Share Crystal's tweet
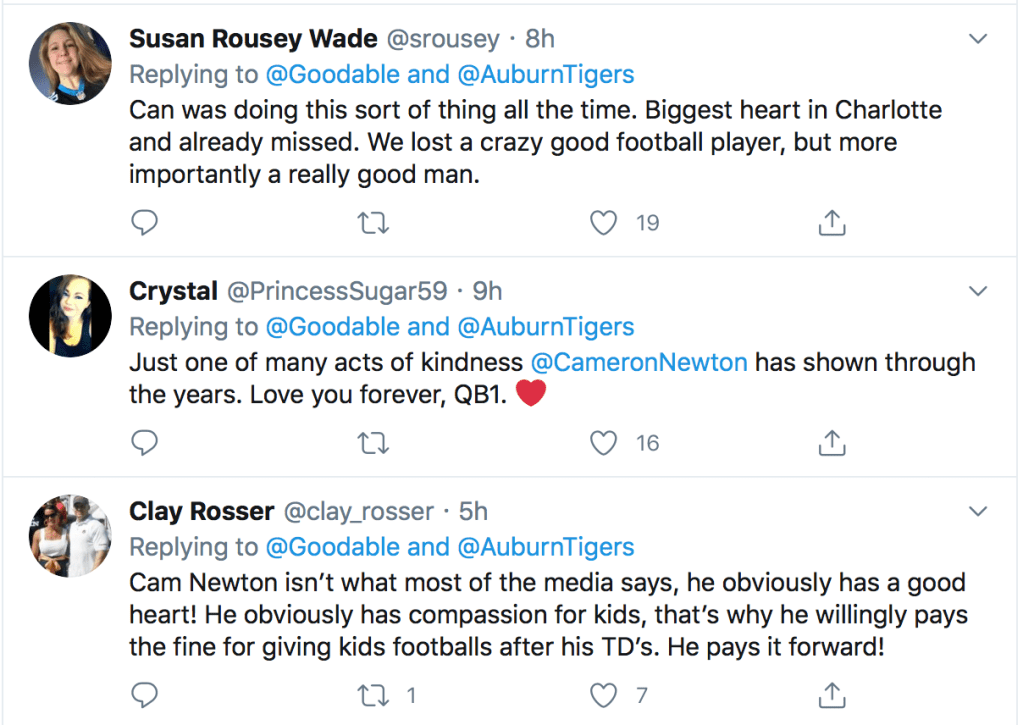 832,442
